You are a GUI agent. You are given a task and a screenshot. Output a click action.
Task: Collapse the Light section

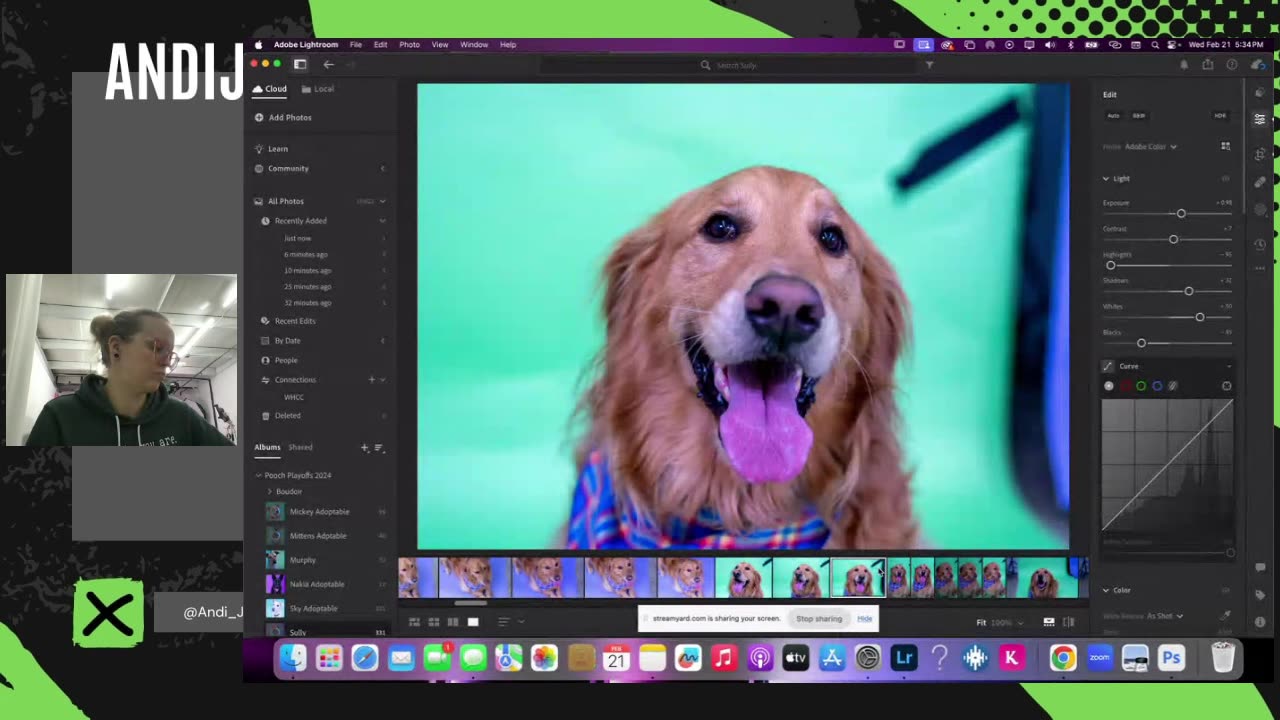[x=1106, y=179]
